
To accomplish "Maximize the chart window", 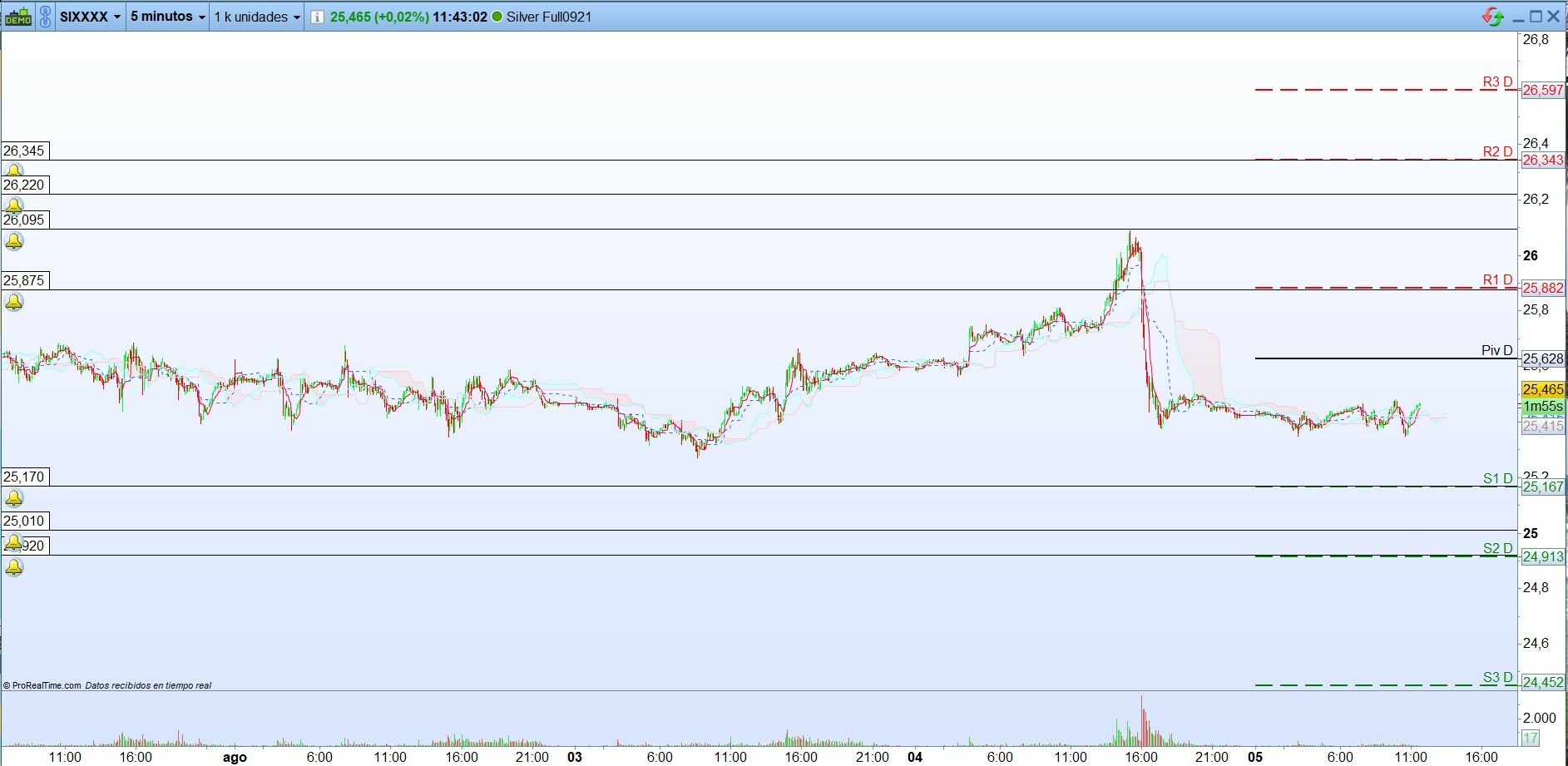I will 1536,16.
